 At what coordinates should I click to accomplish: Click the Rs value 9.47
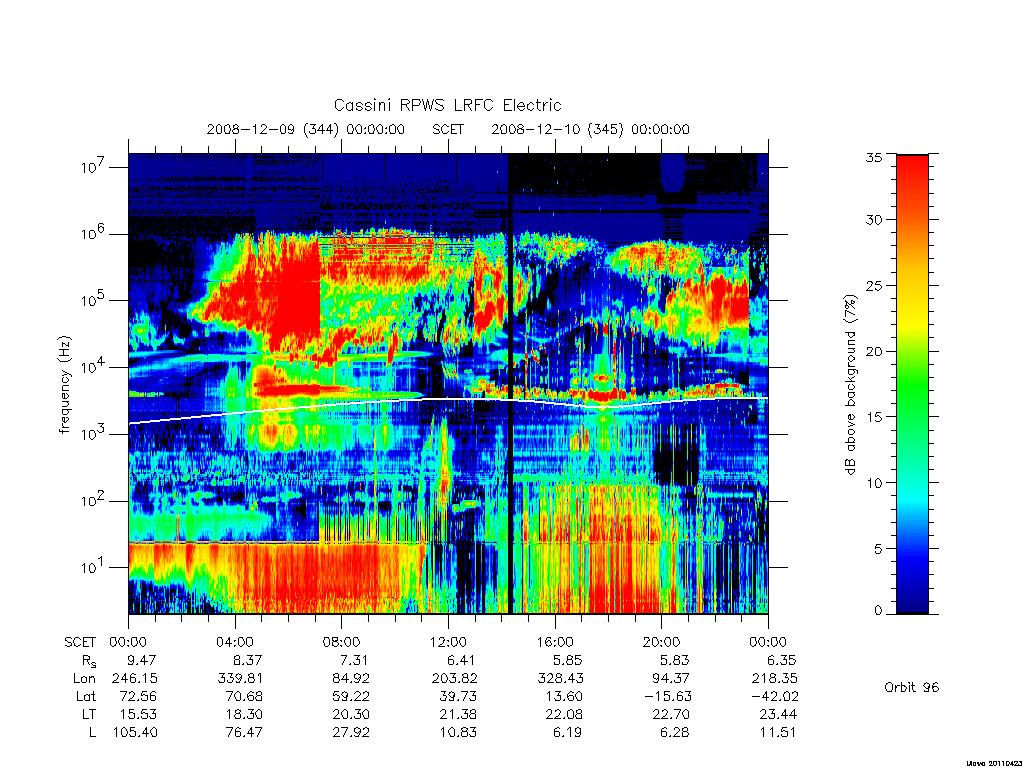143,660
